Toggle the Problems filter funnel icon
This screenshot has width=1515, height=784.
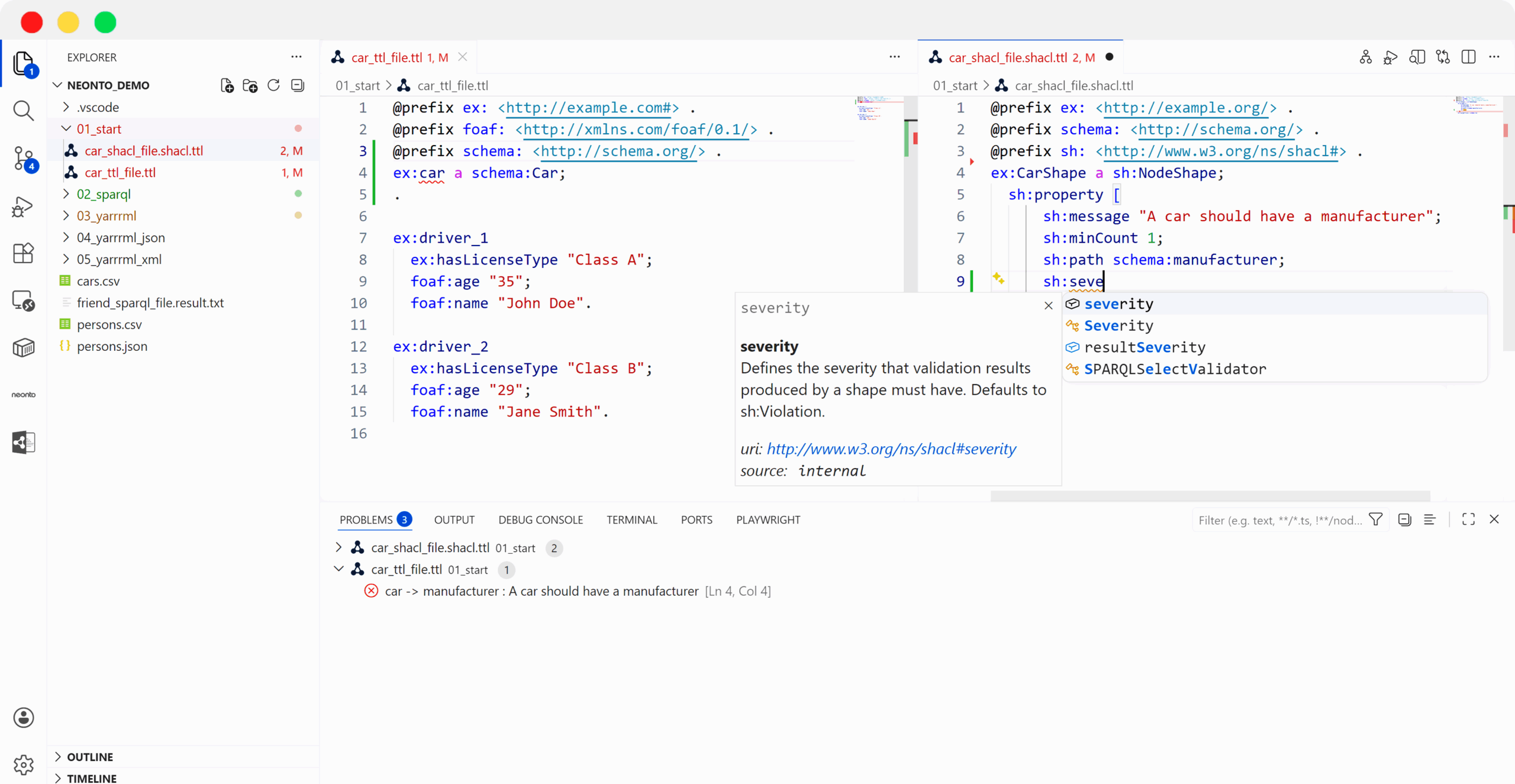click(x=1376, y=520)
